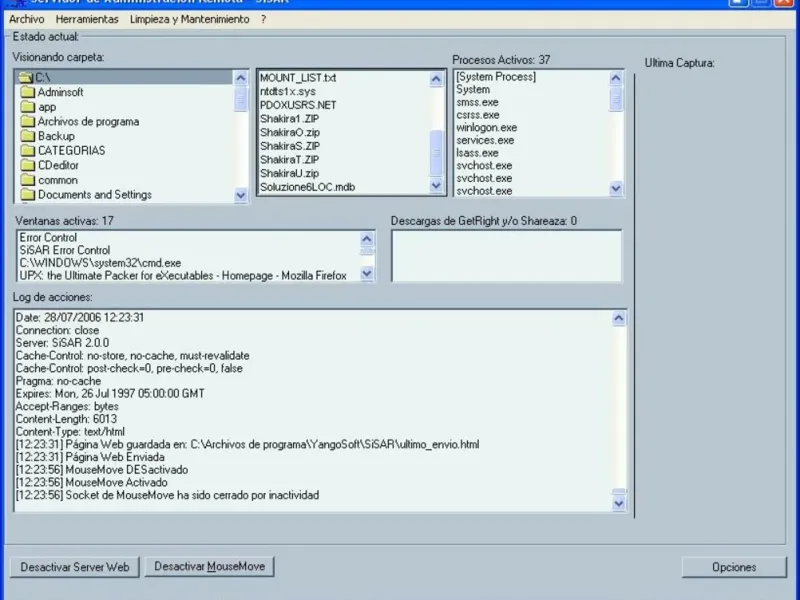Screen dimensions: 800x600
Task: Click the down arrow of folder list scrollbar
Action: pos(240,195)
